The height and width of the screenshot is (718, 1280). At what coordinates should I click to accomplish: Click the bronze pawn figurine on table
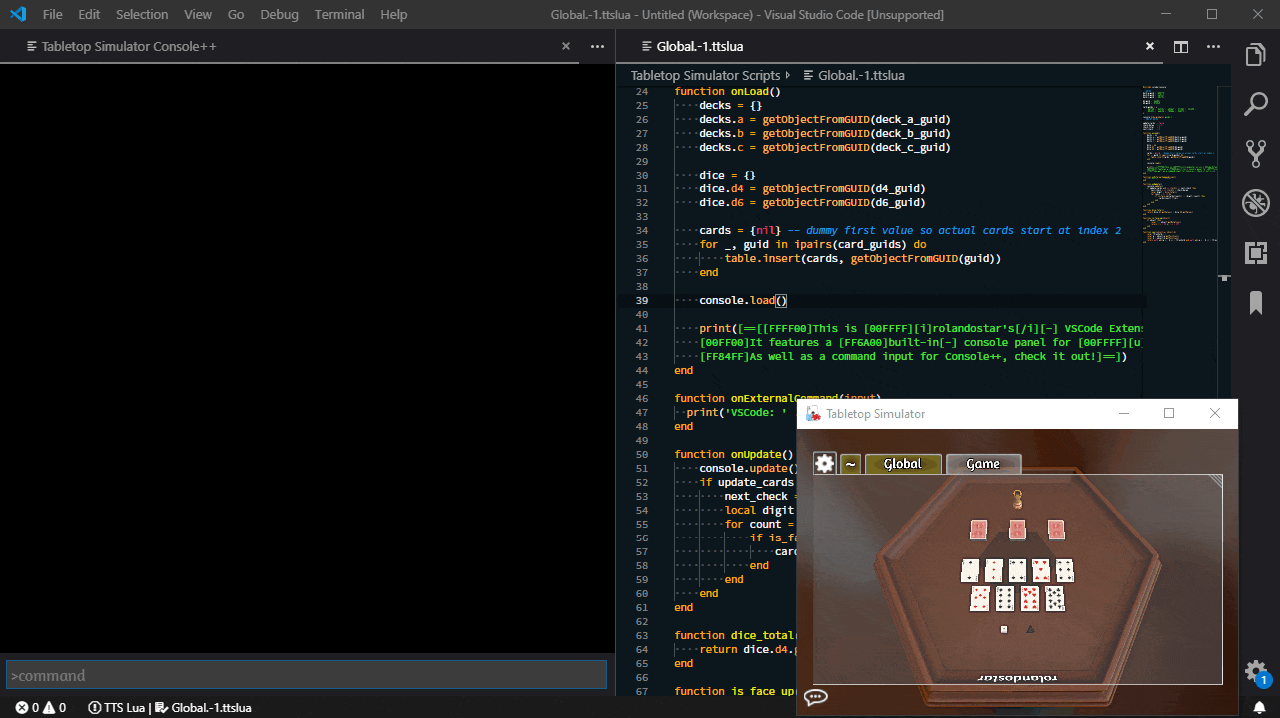point(1017,497)
